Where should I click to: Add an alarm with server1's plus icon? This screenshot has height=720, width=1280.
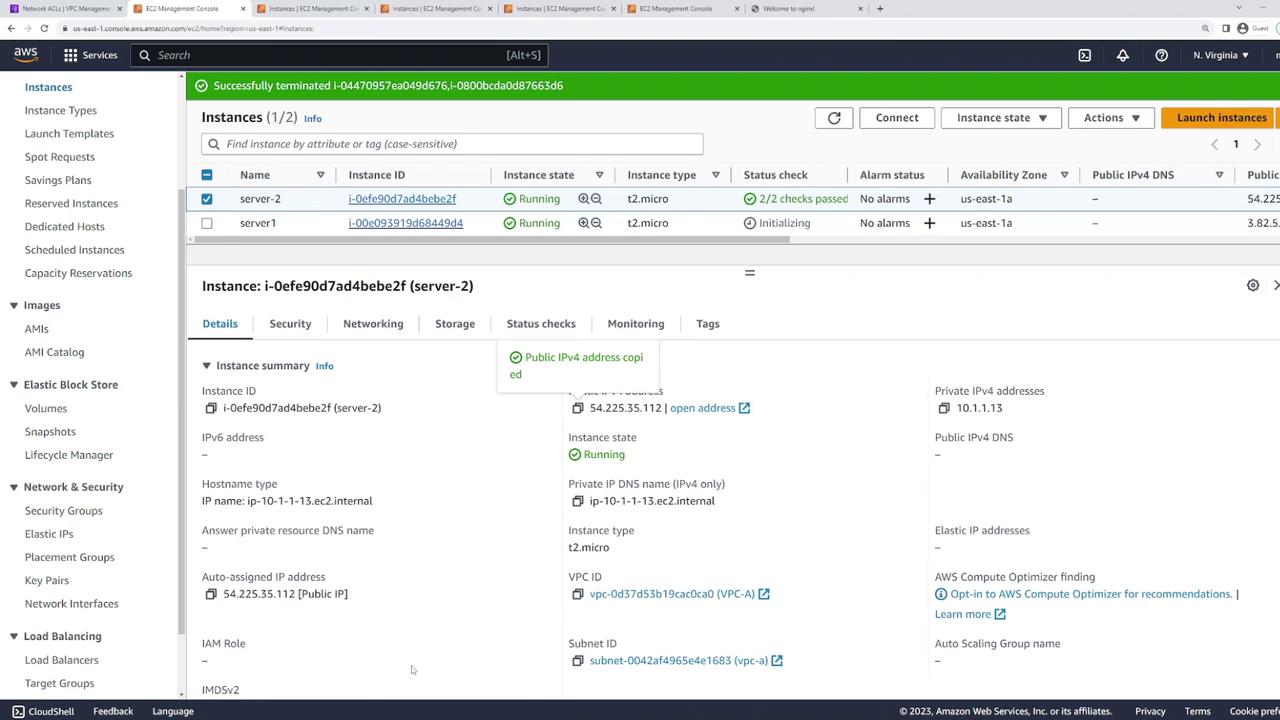tap(929, 223)
